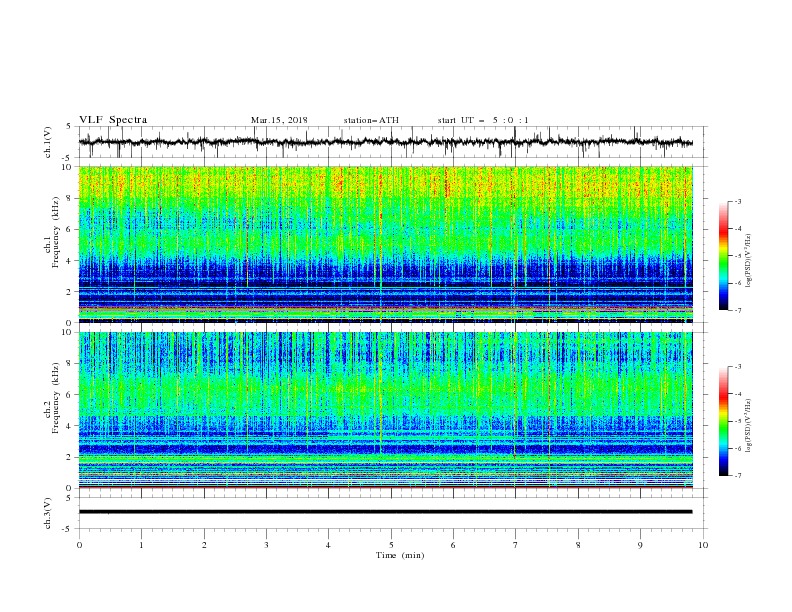Click the "station=ATH" header label

pos(371,120)
